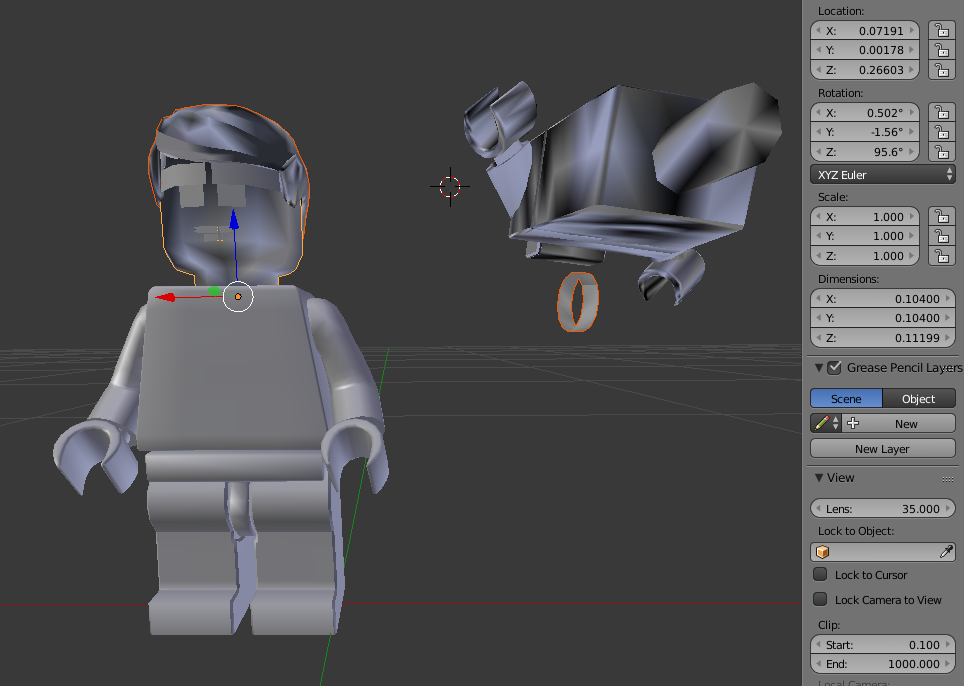This screenshot has width=964, height=686.
Task: Click the Rotation Y value field
Action: [865, 132]
